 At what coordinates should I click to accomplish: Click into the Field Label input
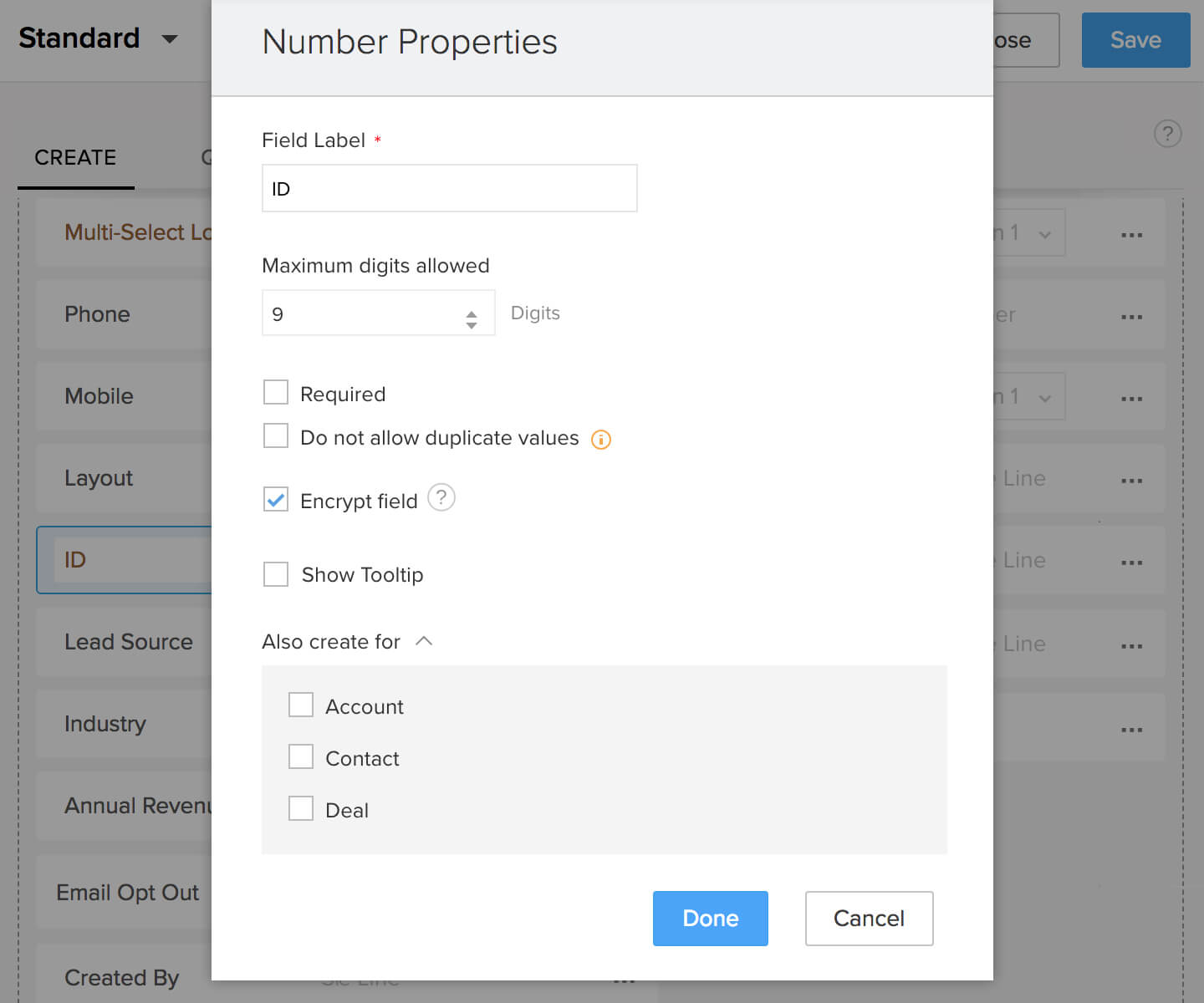tap(449, 189)
